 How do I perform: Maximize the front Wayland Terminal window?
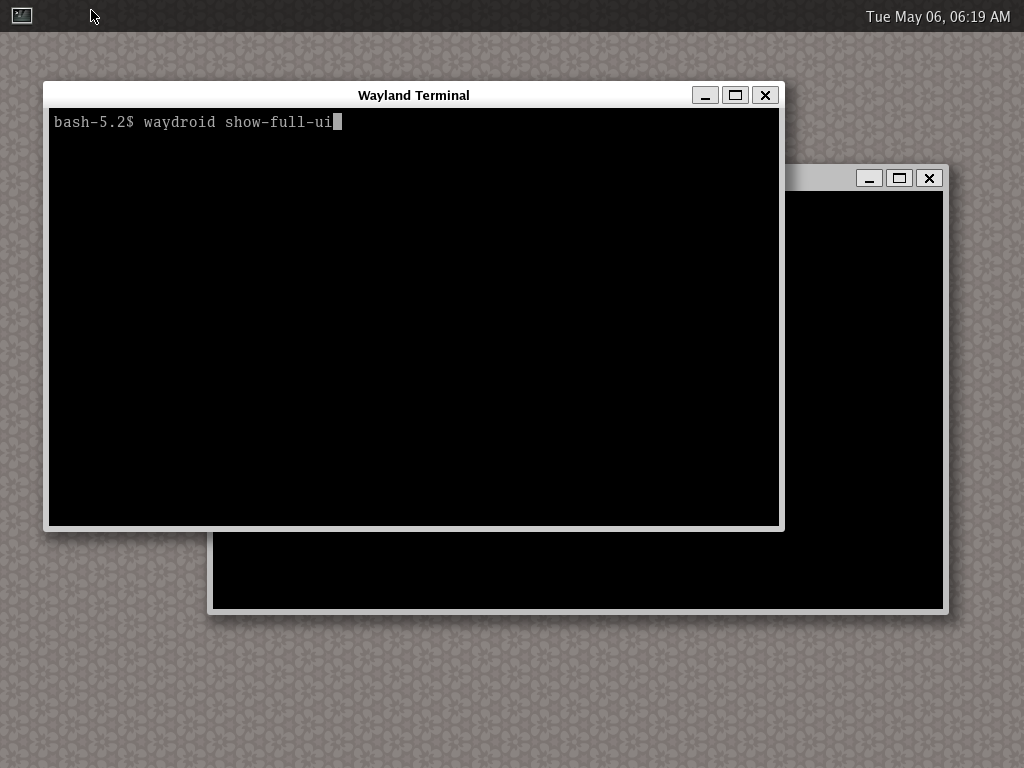pos(735,95)
